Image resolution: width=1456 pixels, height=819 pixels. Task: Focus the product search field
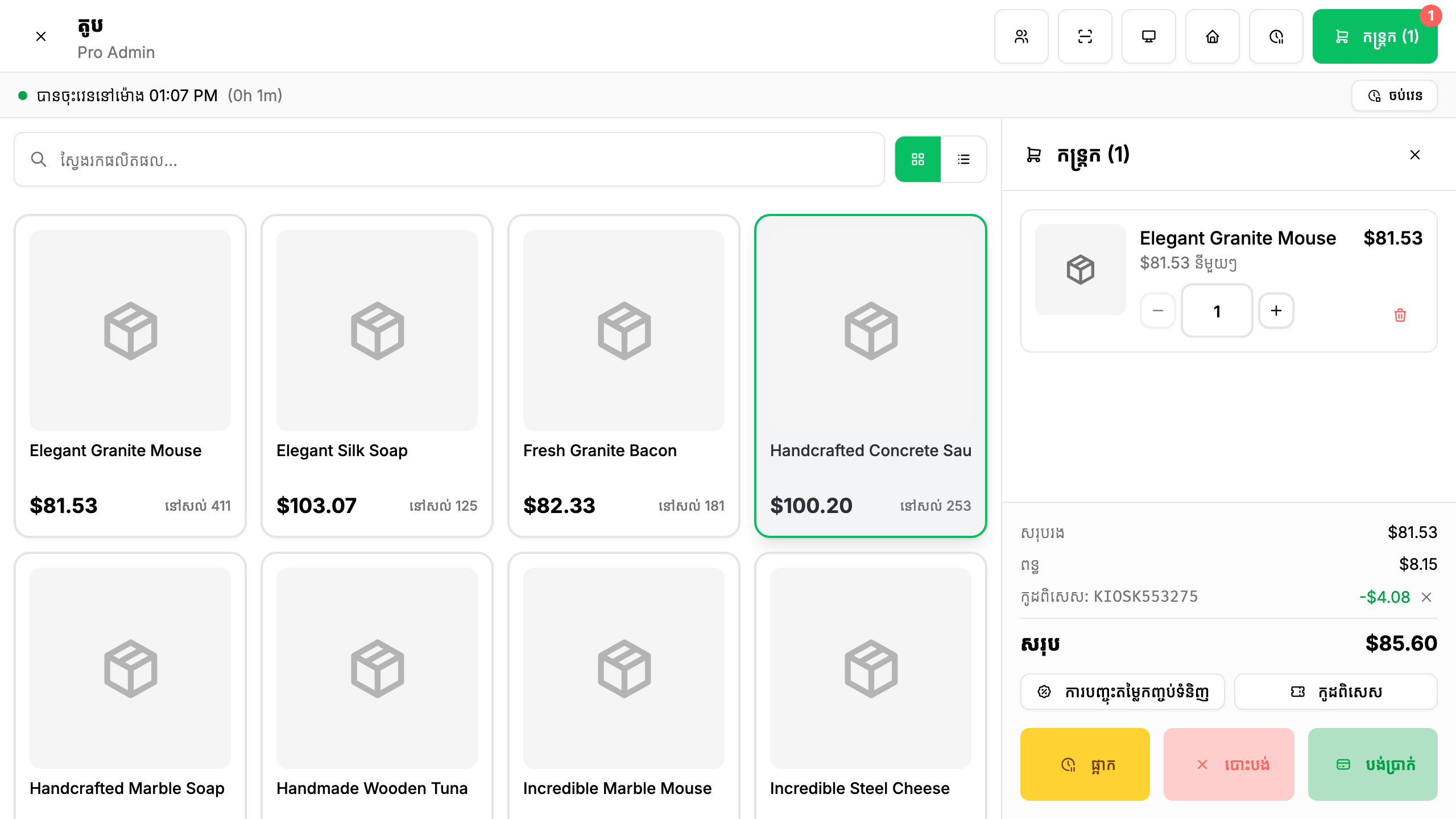[x=449, y=159]
